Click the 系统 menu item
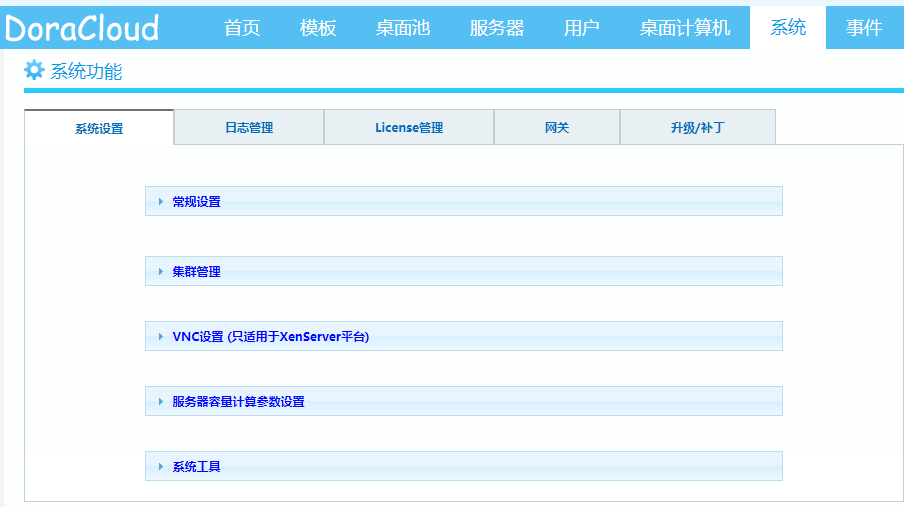Image resolution: width=904 pixels, height=507 pixels. pos(788,27)
